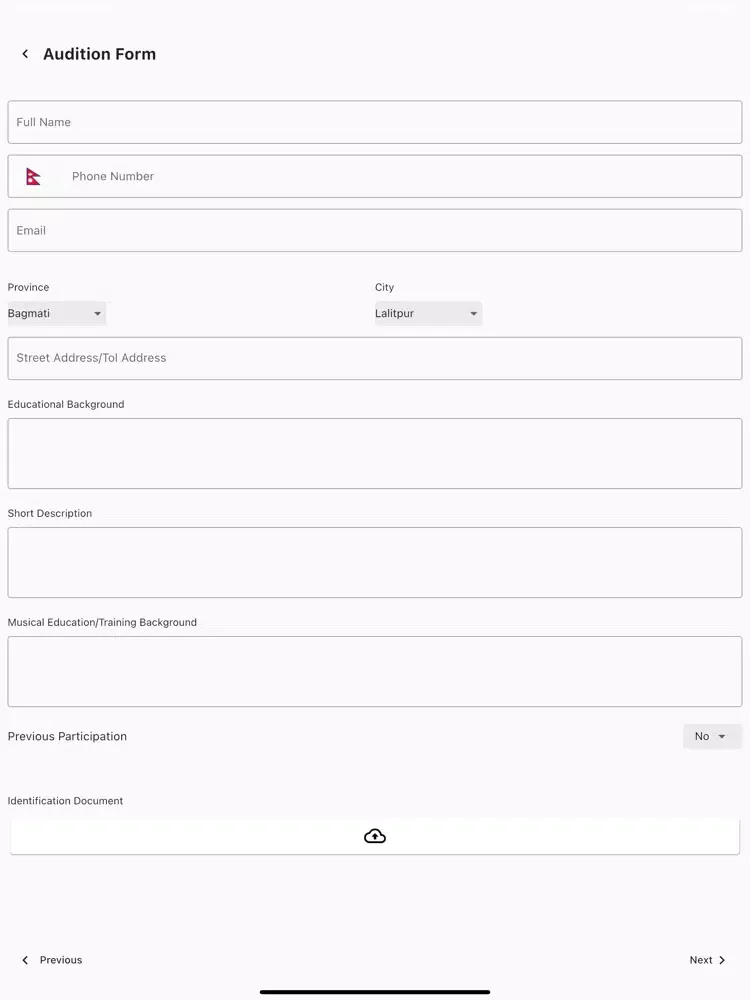
Task: Expand the City dropdown
Action: point(427,314)
